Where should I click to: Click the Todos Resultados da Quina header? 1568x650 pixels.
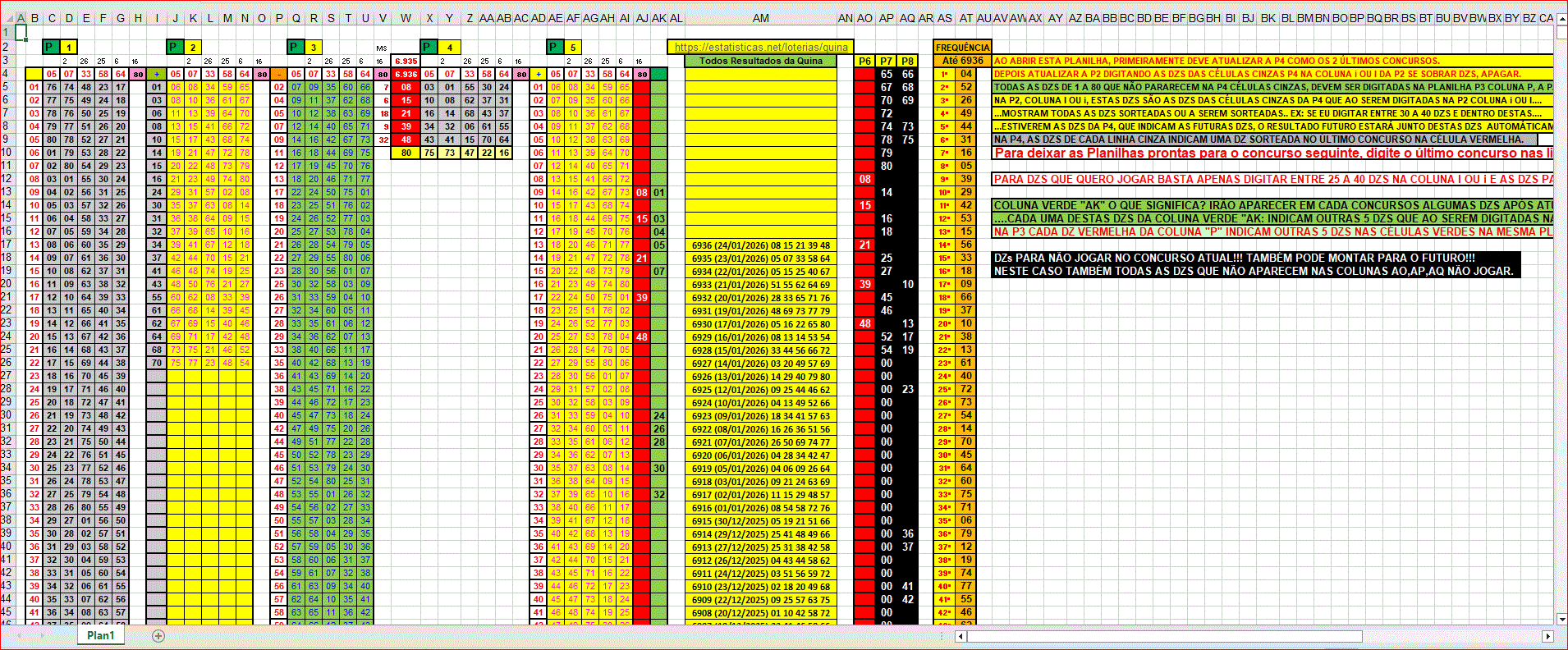tap(760, 61)
